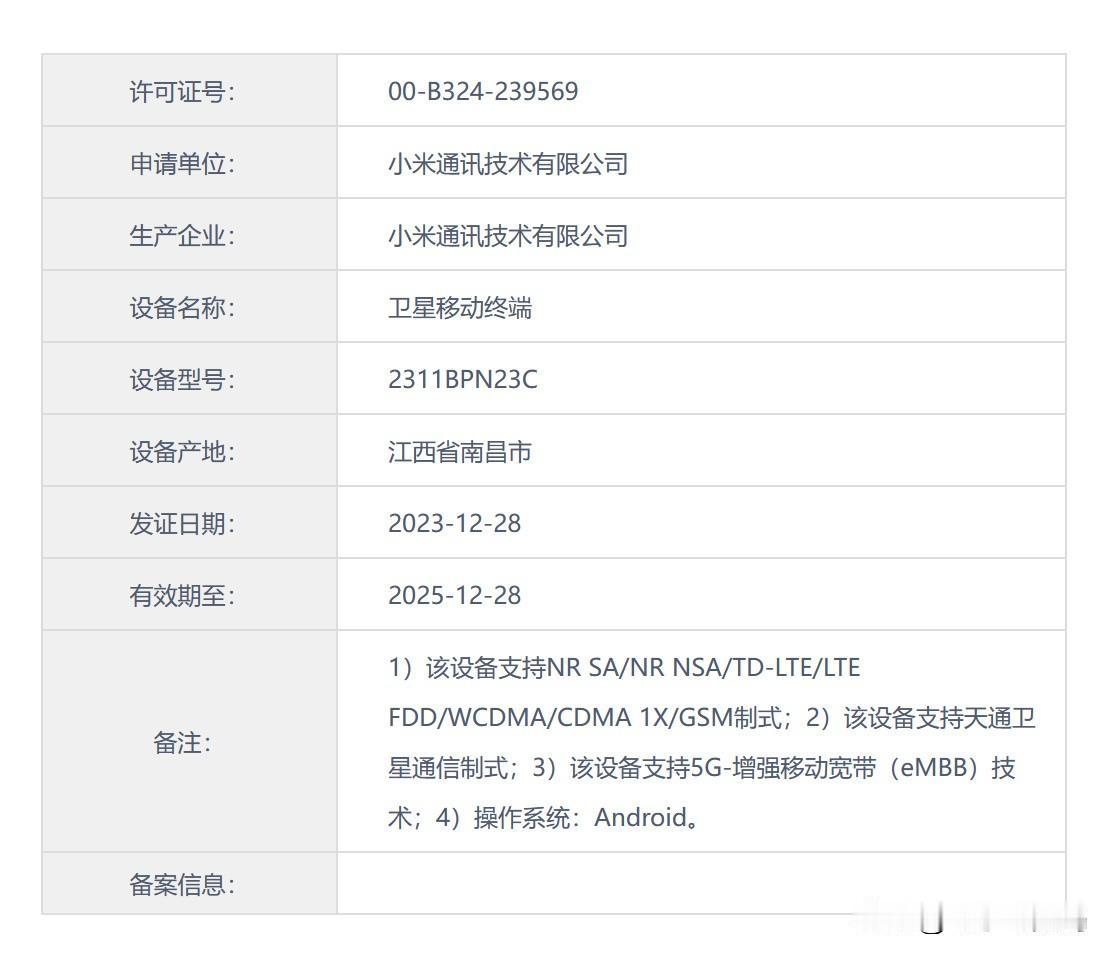The height and width of the screenshot is (957, 1113).
Task: Click the 设备型号 label
Action: 182,379
